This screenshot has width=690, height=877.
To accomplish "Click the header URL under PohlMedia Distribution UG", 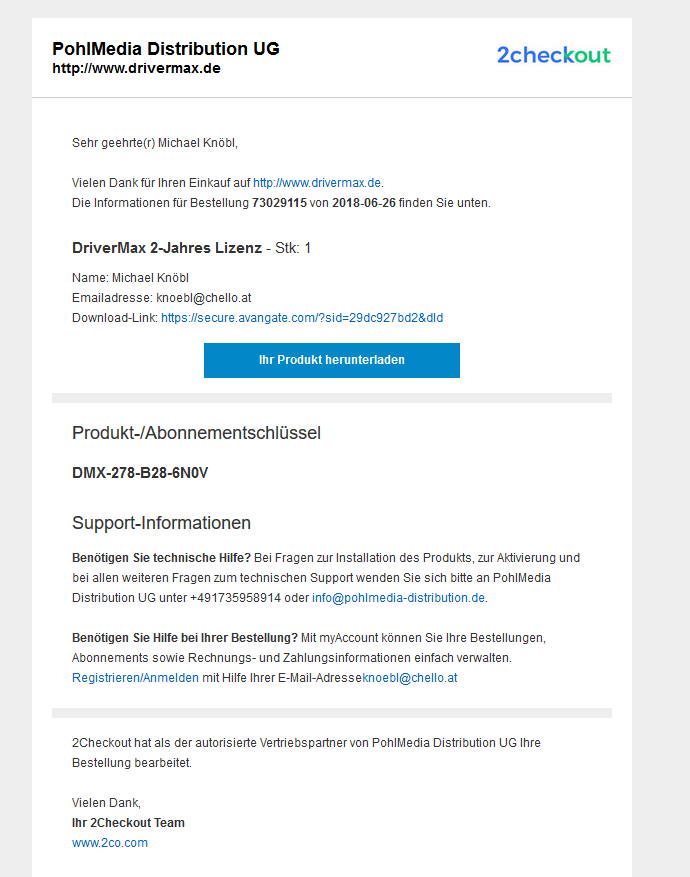I will (x=136, y=68).
